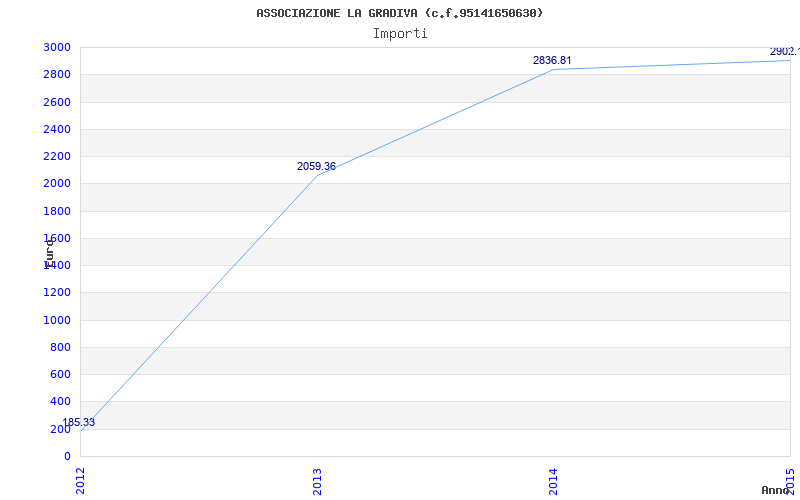Click the 2800 y-axis value
Screen dimensions: 800x500
57,74
